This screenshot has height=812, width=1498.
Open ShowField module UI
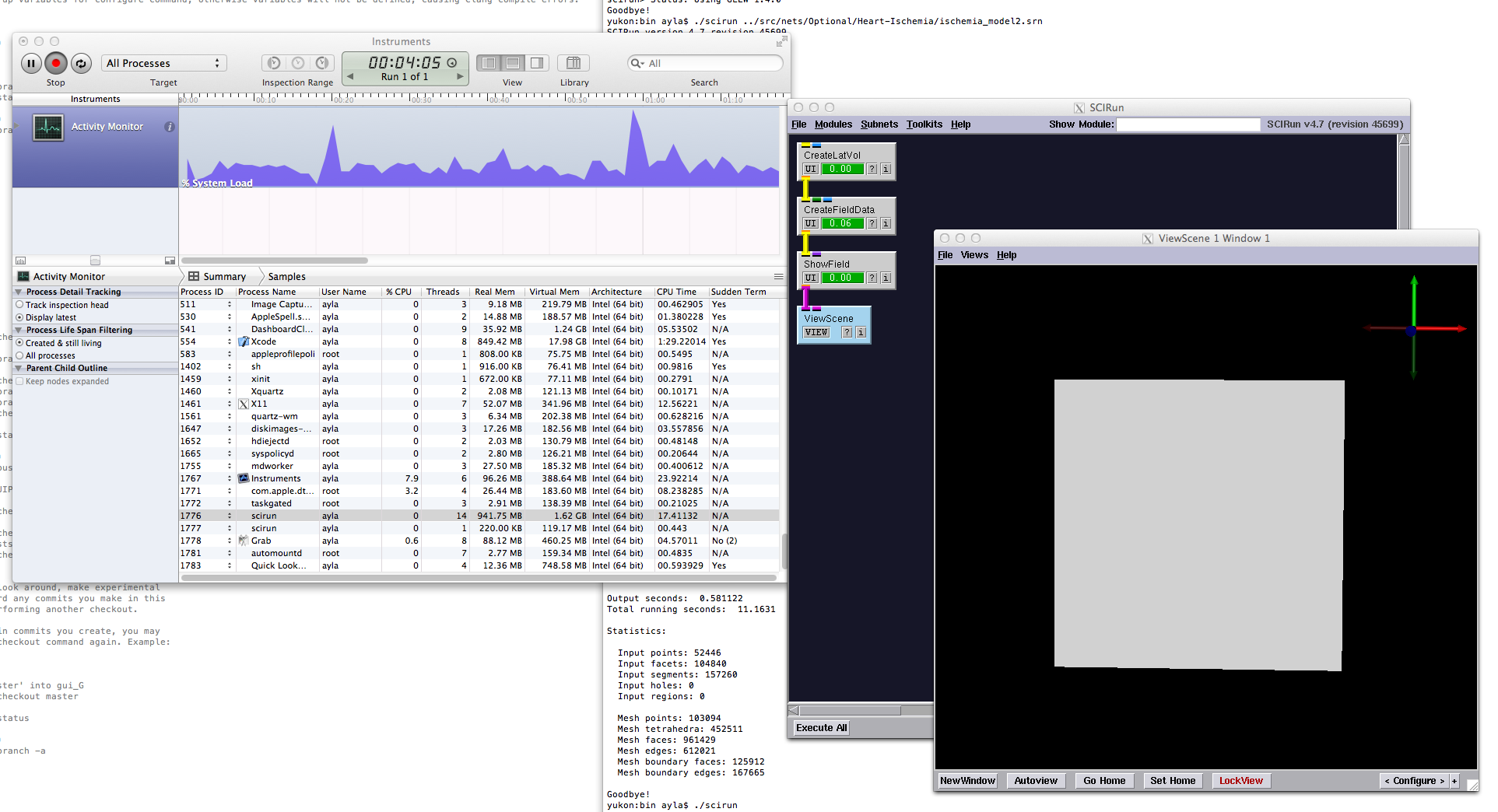[811, 278]
